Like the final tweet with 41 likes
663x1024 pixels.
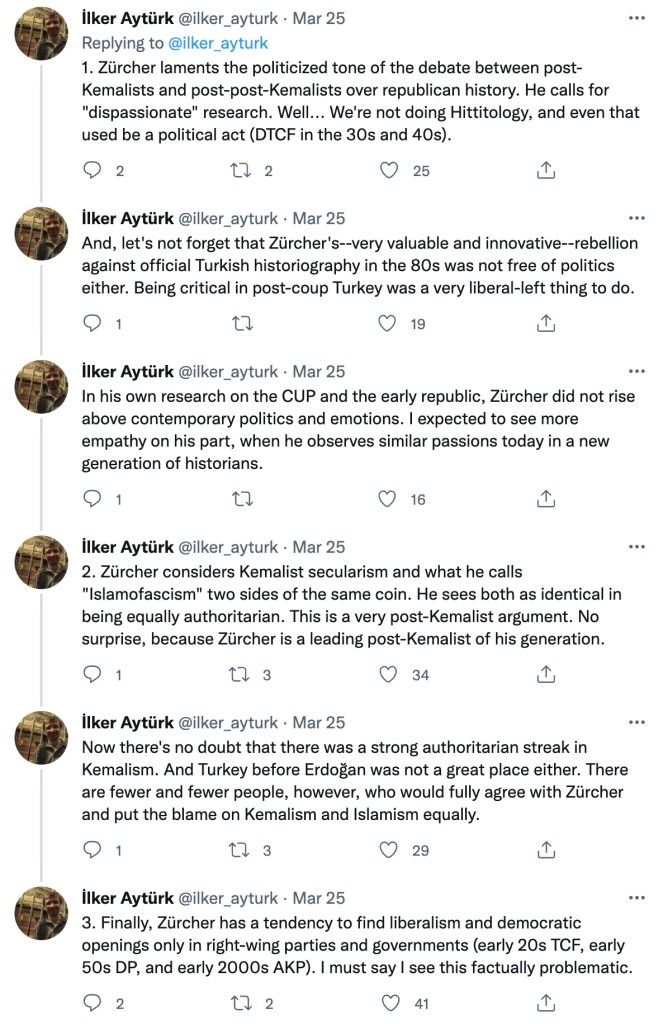coord(391,1003)
